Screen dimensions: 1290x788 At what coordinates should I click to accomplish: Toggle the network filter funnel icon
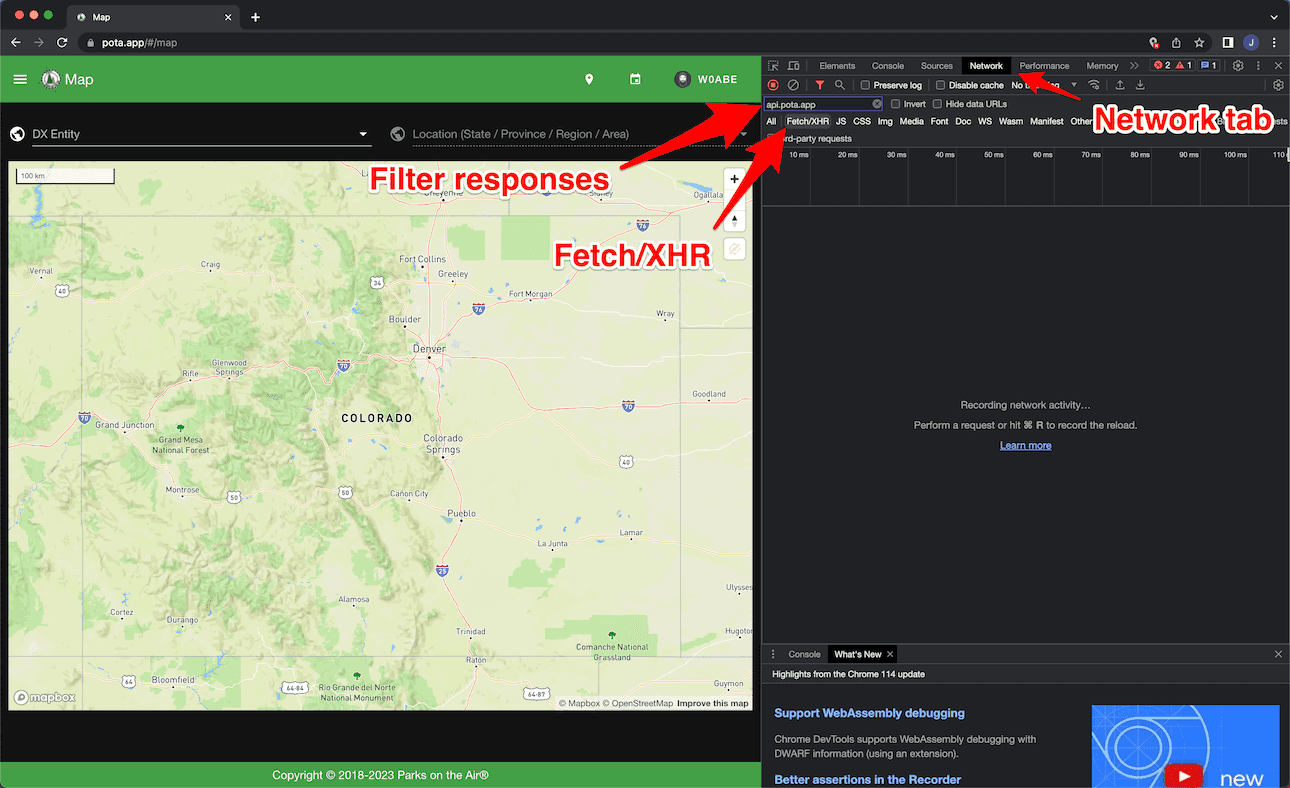click(x=820, y=85)
